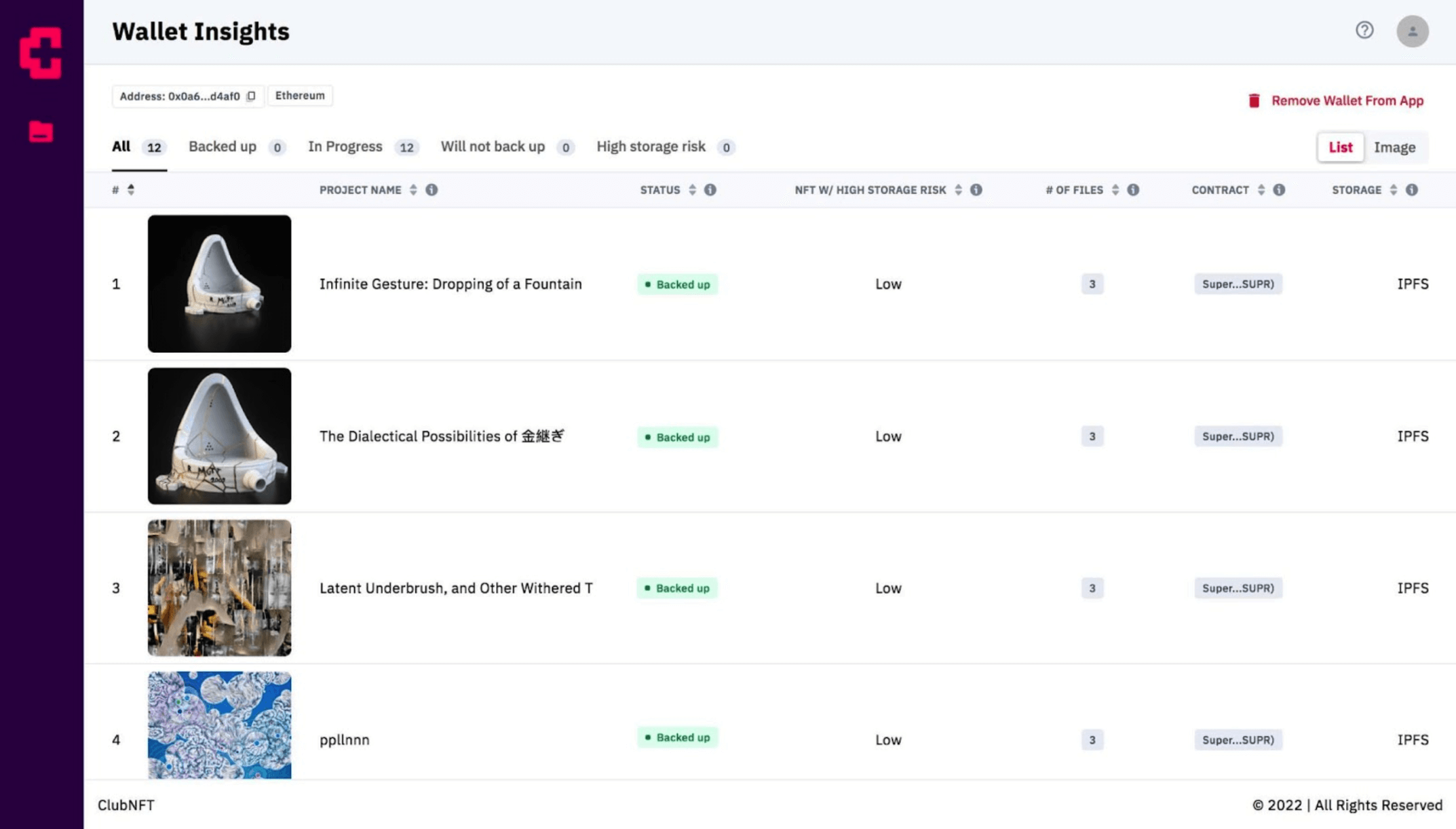Click the Ethereum network tag
1456x829 pixels.
tap(300, 96)
